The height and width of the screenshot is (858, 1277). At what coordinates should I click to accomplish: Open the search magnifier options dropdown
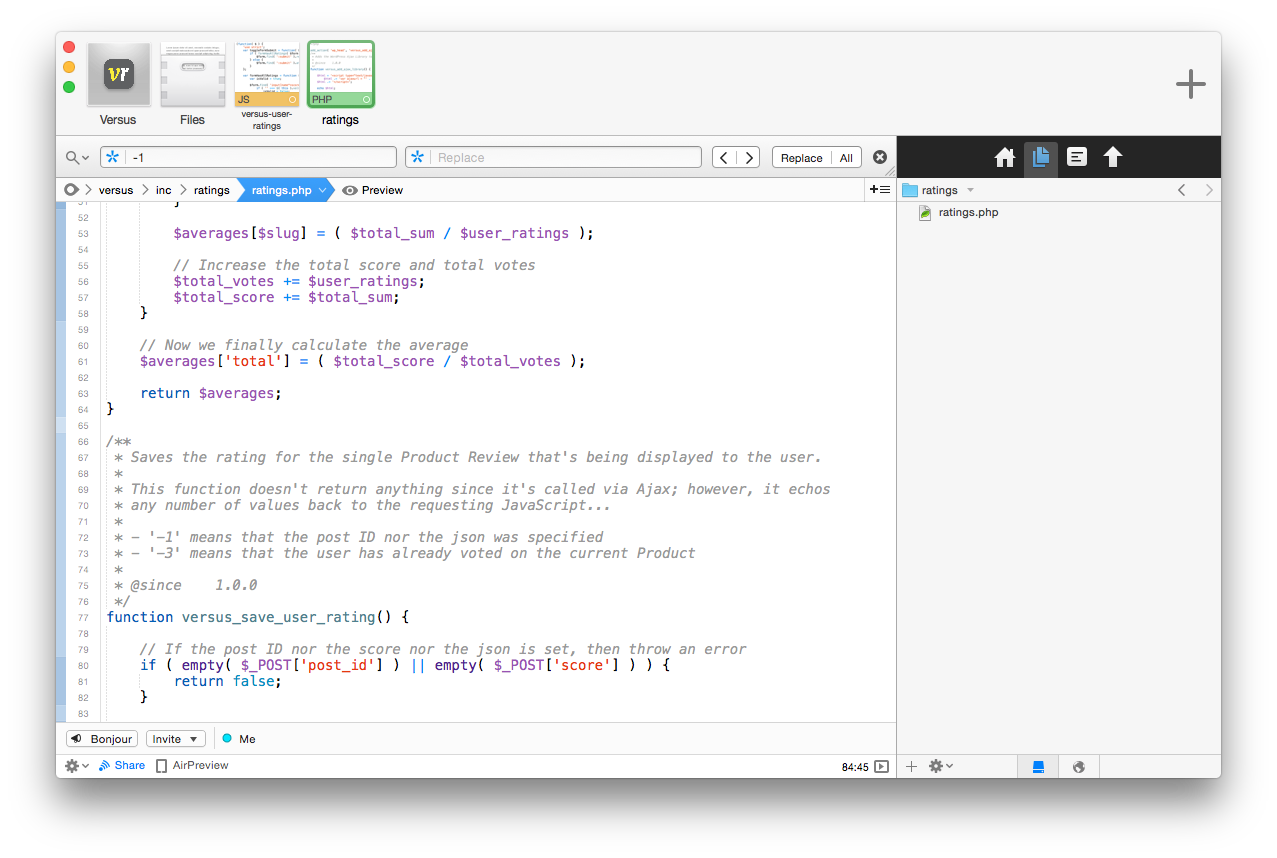[77, 158]
